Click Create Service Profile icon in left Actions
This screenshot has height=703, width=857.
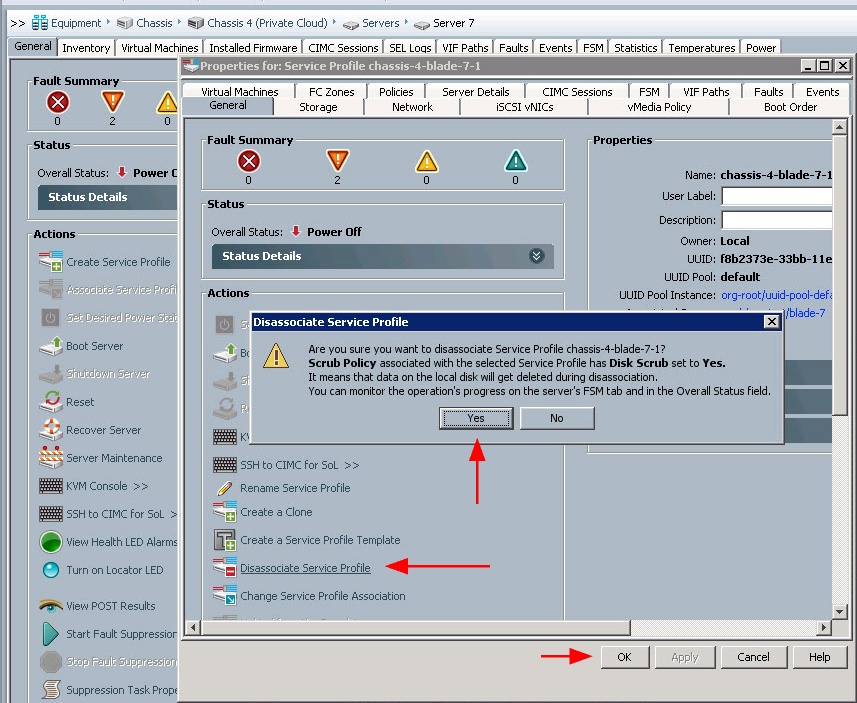click(x=51, y=262)
